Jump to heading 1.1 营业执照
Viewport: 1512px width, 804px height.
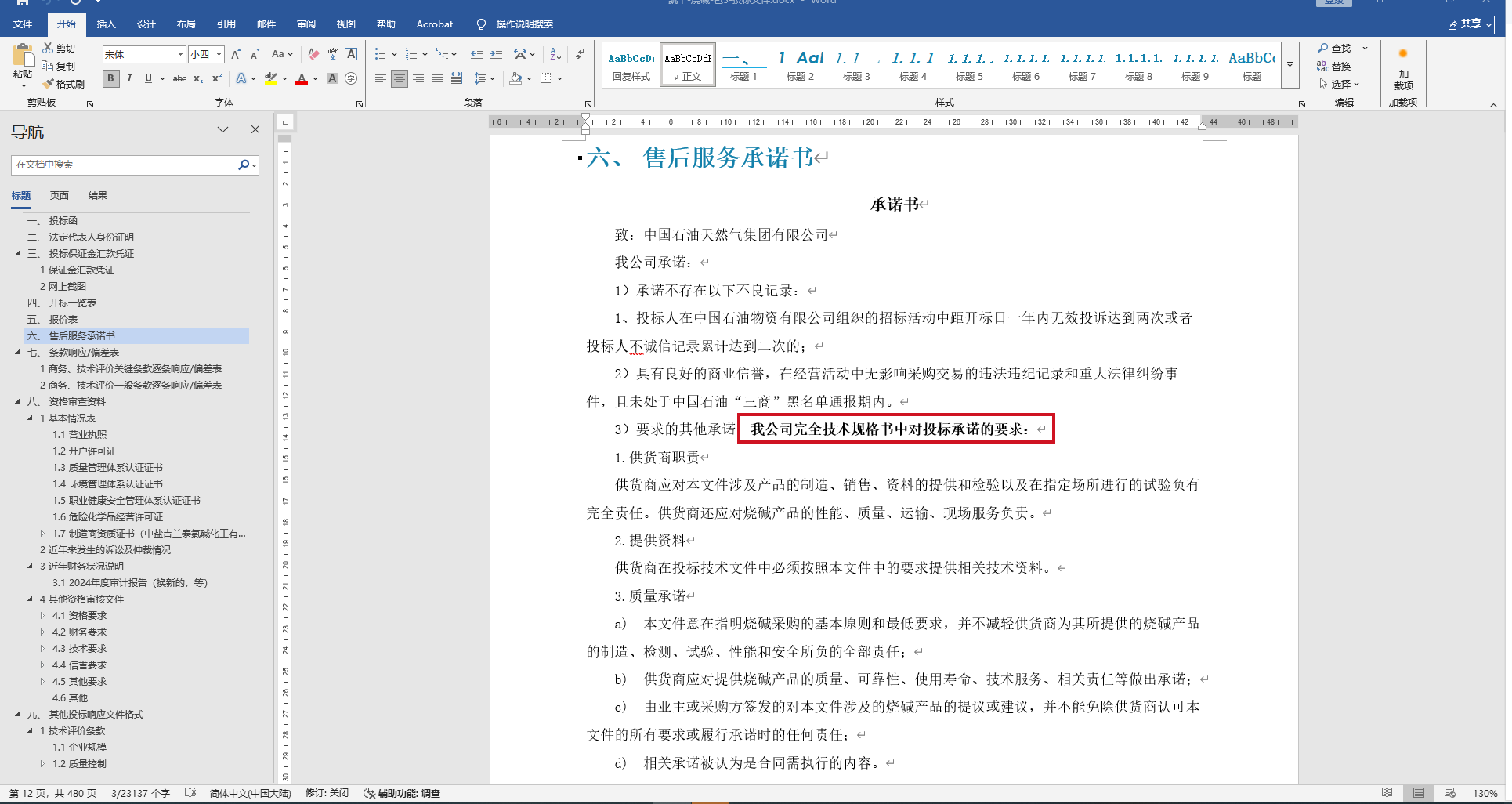click(x=80, y=435)
